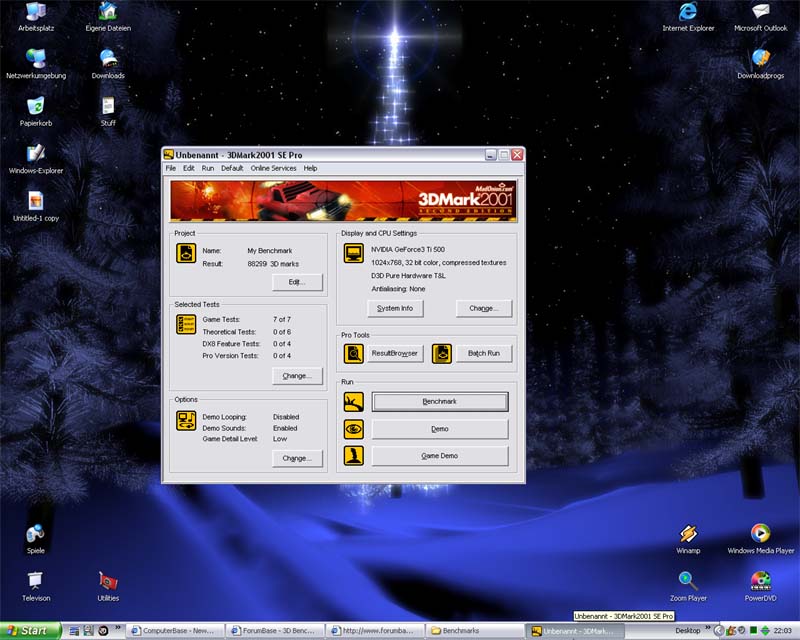Switch to http://www.forumba... taskbar window
The width and height of the screenshot is (800, 640).
[x=375, y=631]
